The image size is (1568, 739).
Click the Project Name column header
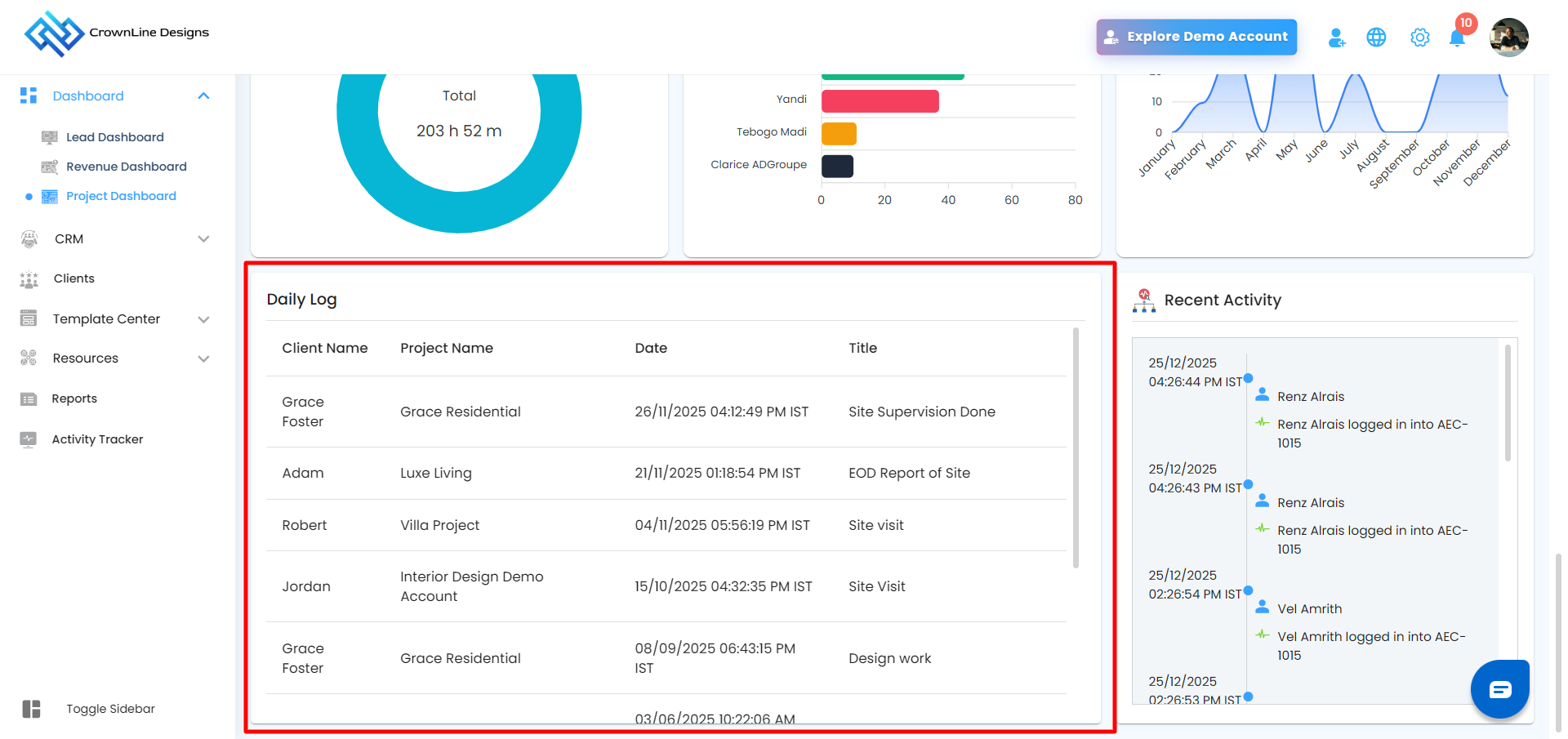pyautogui.click(x=447, y=348)
